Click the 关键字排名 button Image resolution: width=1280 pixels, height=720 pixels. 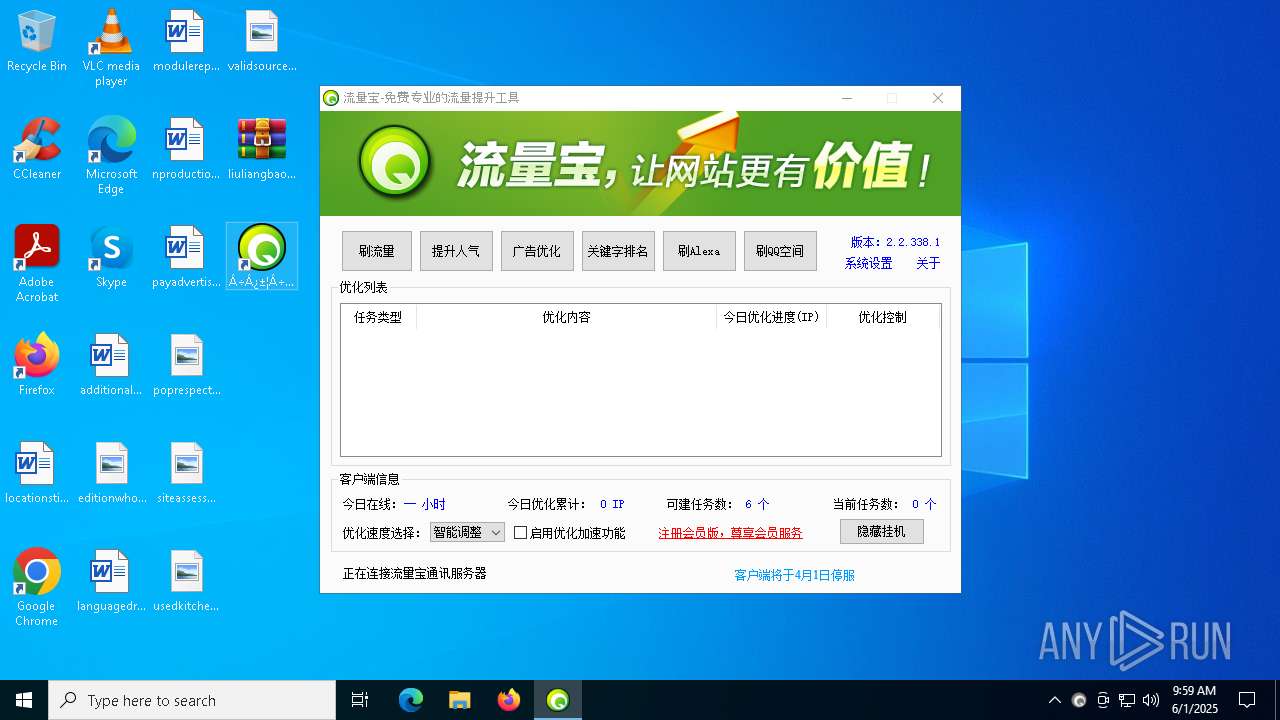[618, 251]
